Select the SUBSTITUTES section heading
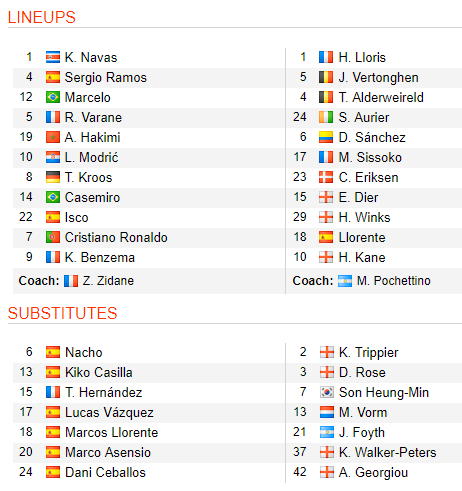Viewport: 462px width, 491px height. click(63, 313)
